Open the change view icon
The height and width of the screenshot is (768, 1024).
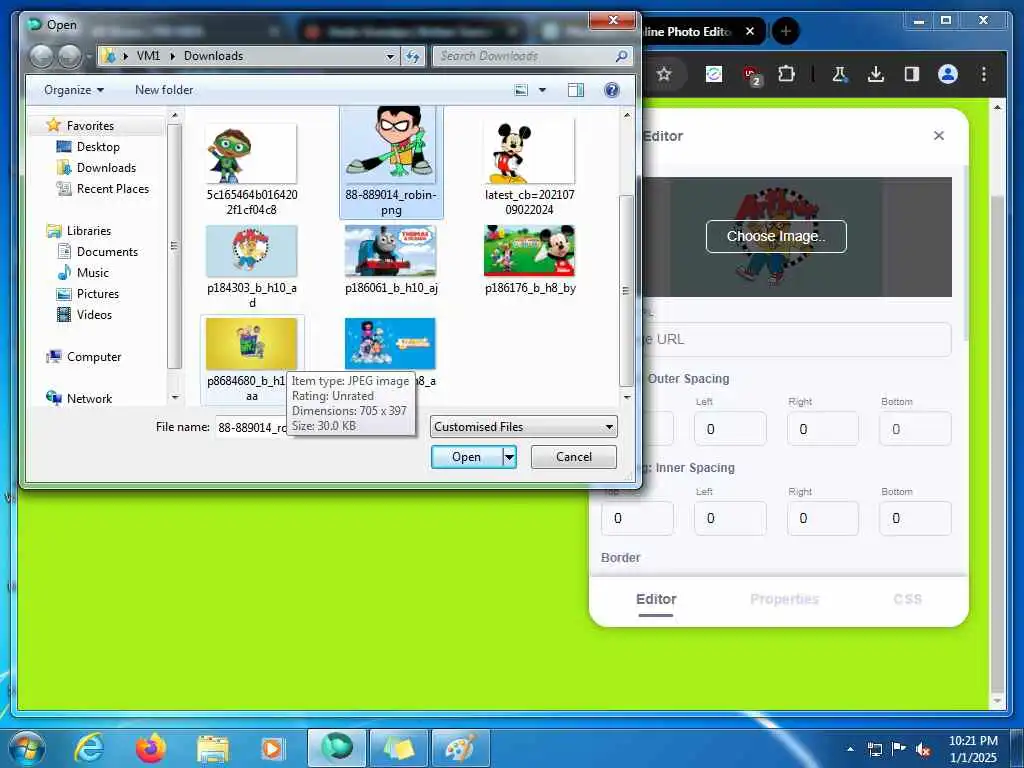click(x=521, y=90)
